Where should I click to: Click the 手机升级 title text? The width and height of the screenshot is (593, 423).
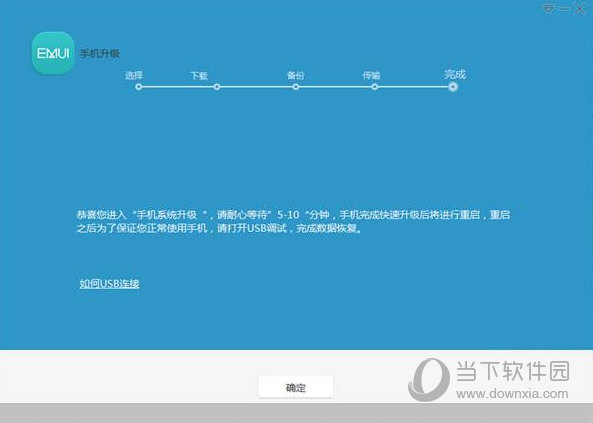100,54
